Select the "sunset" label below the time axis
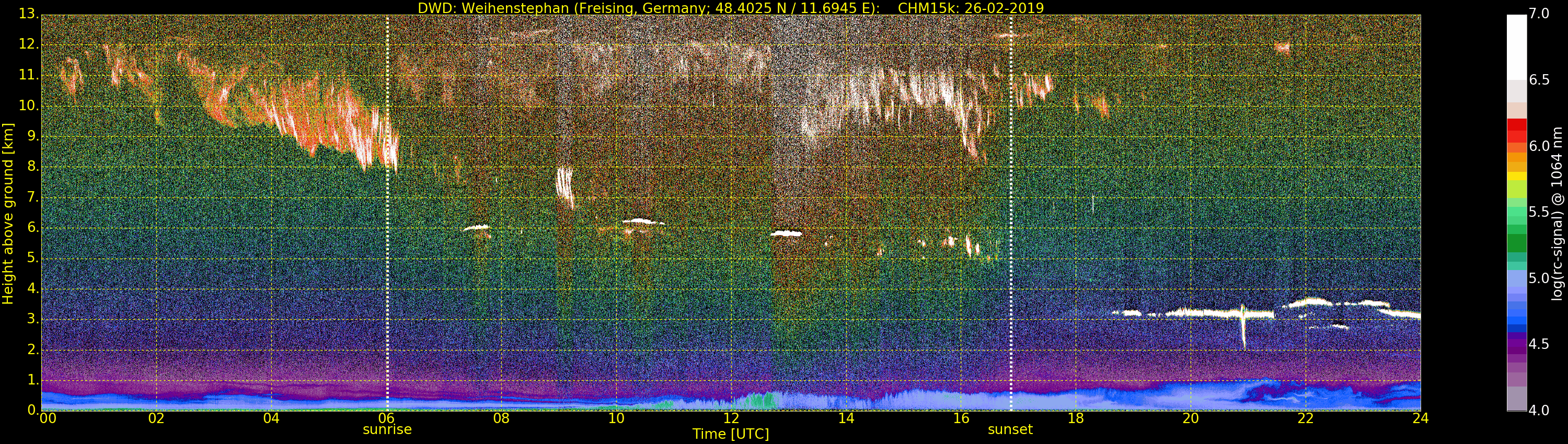The image size is (1568, 444). point(1010,429)
